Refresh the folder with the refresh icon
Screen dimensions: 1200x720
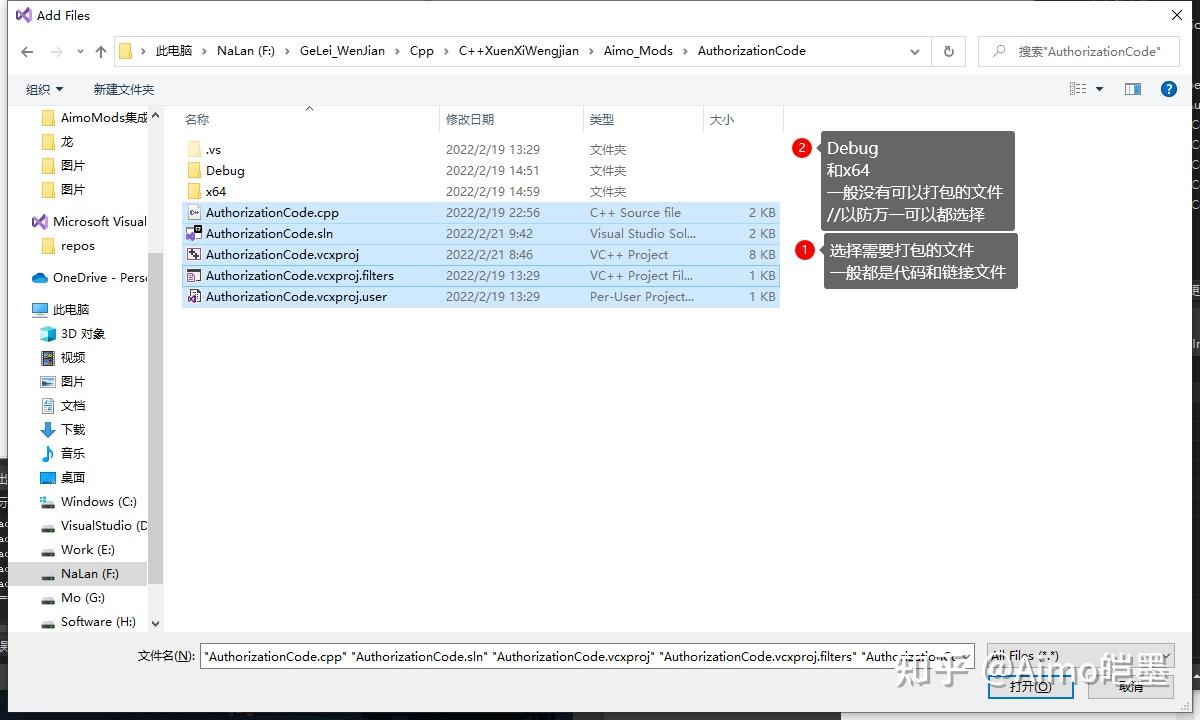[947, 50]
